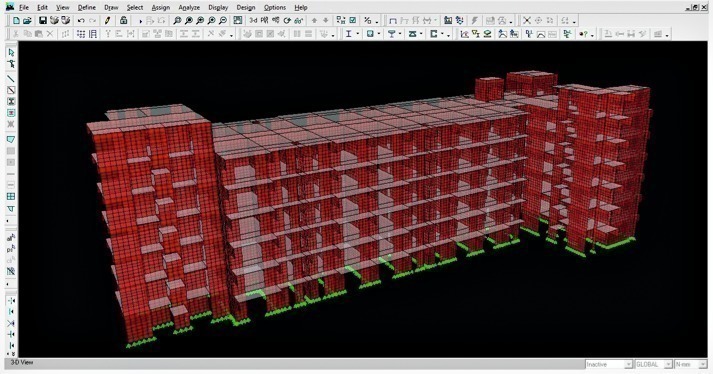Open the Define menu
The height and width of the screenshot is (374, 713).
(86, 7)
